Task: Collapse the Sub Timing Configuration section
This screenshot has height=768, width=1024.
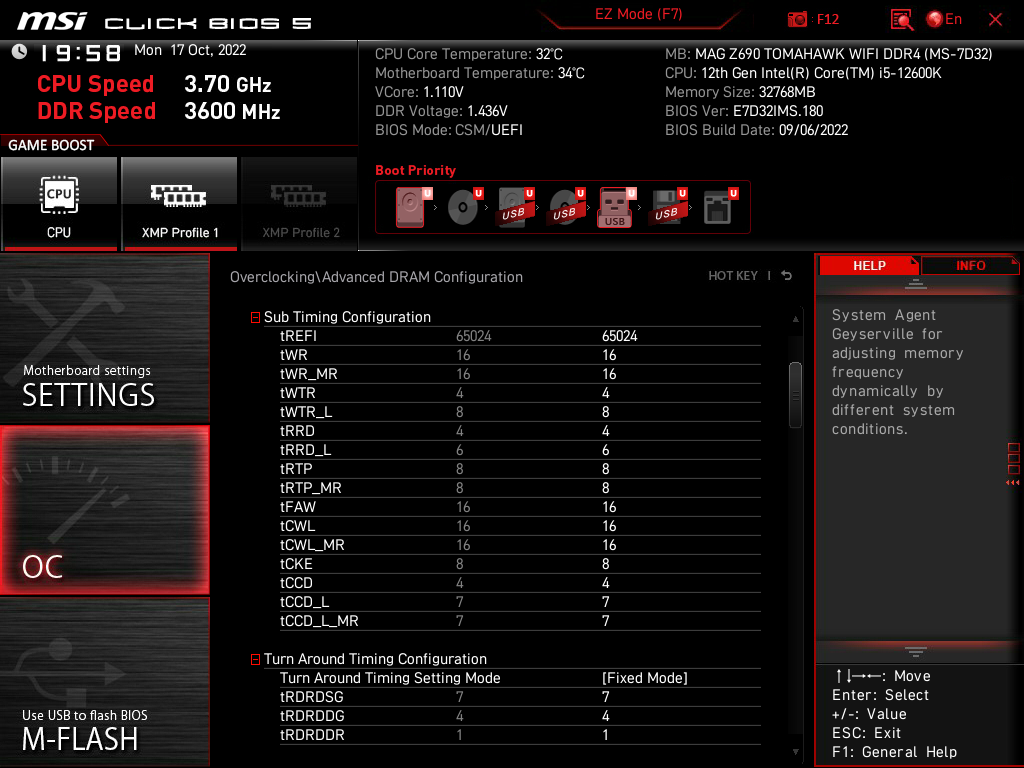Action: click(x=255, y=317)
